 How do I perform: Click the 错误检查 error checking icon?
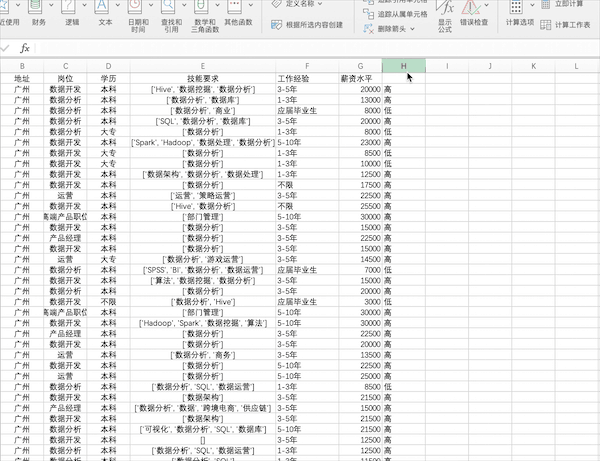[x=471, y=8]
